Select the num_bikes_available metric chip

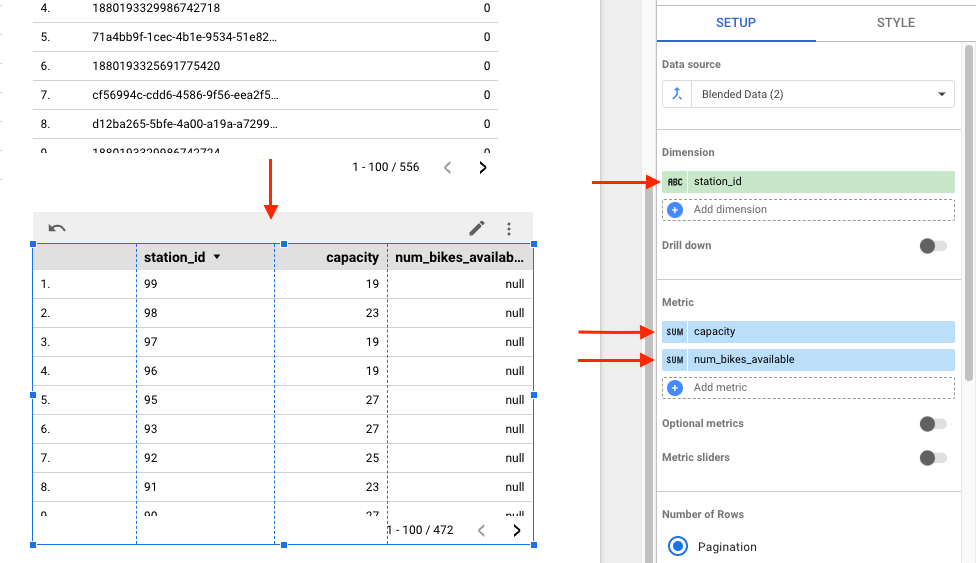point(808,360)
